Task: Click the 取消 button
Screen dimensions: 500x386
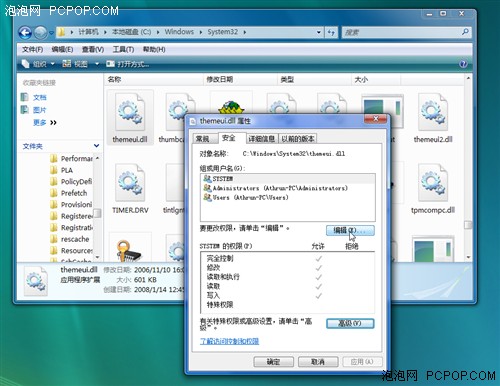Action: coord(318,362)
